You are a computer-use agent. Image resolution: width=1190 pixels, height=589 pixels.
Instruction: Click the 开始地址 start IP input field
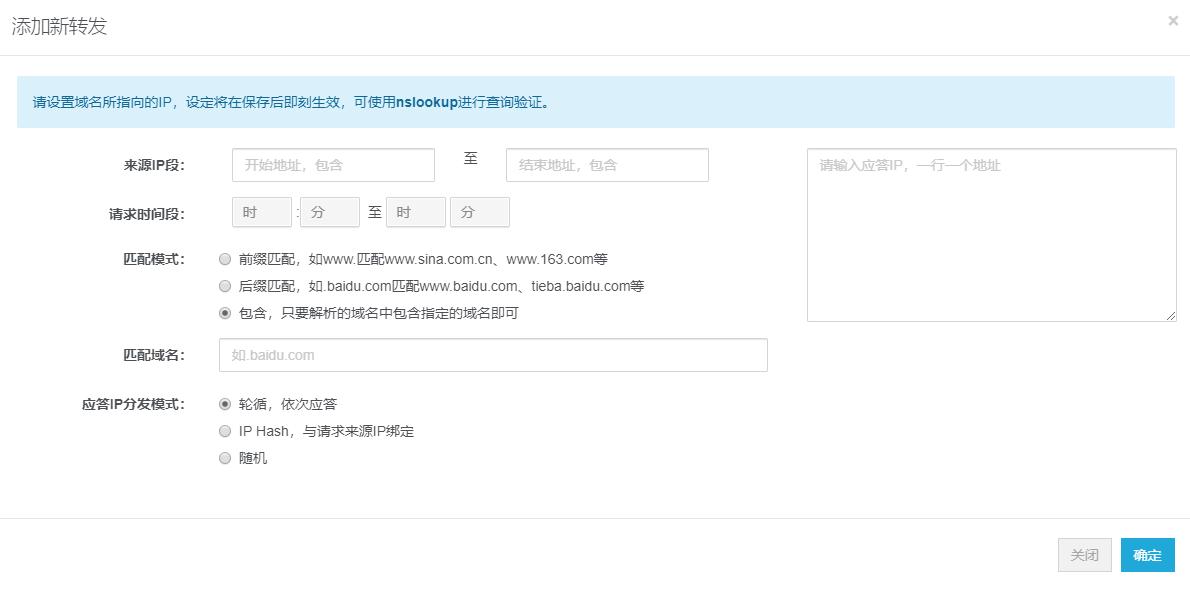click(333, 164)
